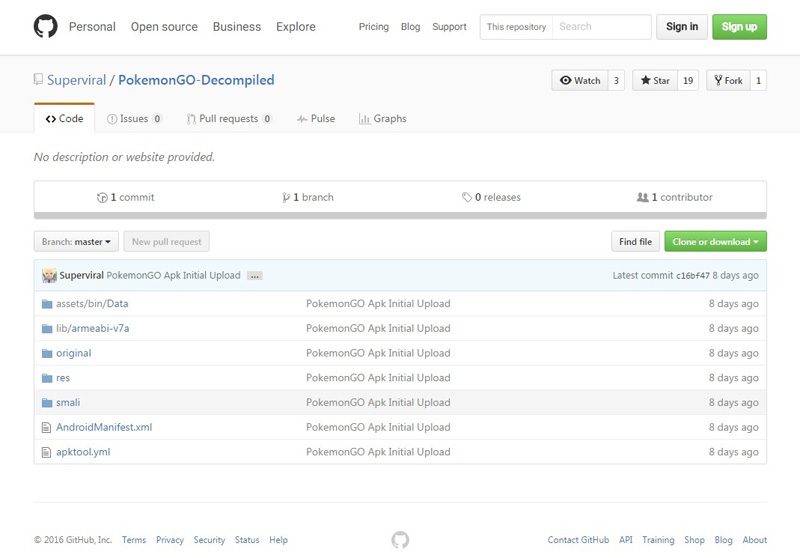Click the folder icon for assets/bin/Data

(47, 304)
